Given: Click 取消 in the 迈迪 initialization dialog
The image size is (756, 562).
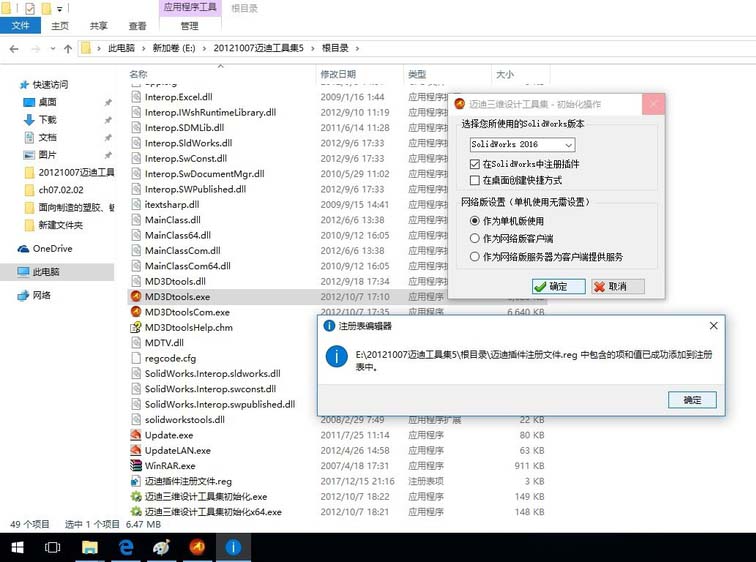Looking at the screenshot, I should coord(618,286).
